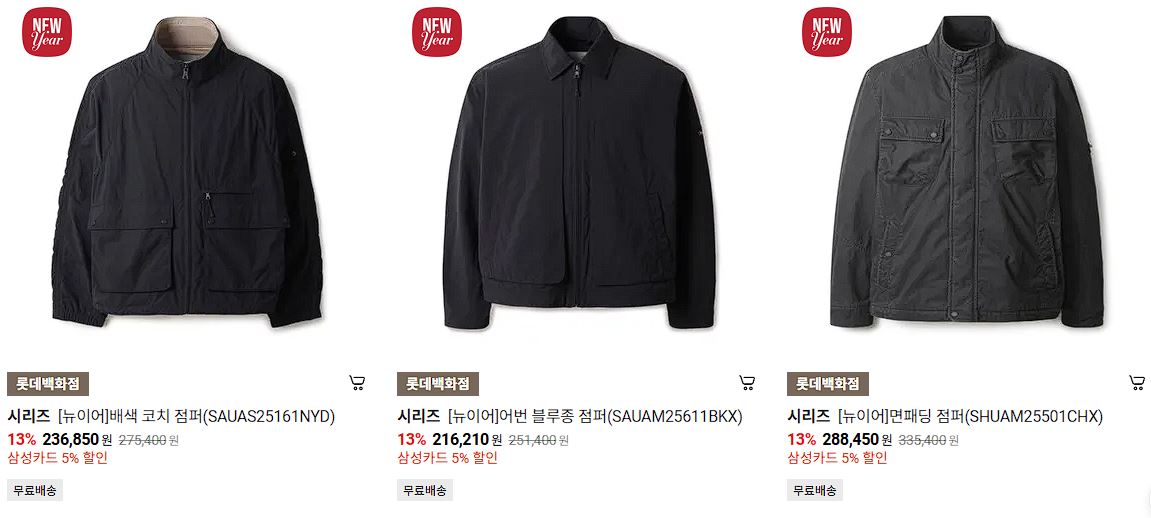
Task: Click New Year badge on collared blouson jacket
Action: click(x=437, y=32)
